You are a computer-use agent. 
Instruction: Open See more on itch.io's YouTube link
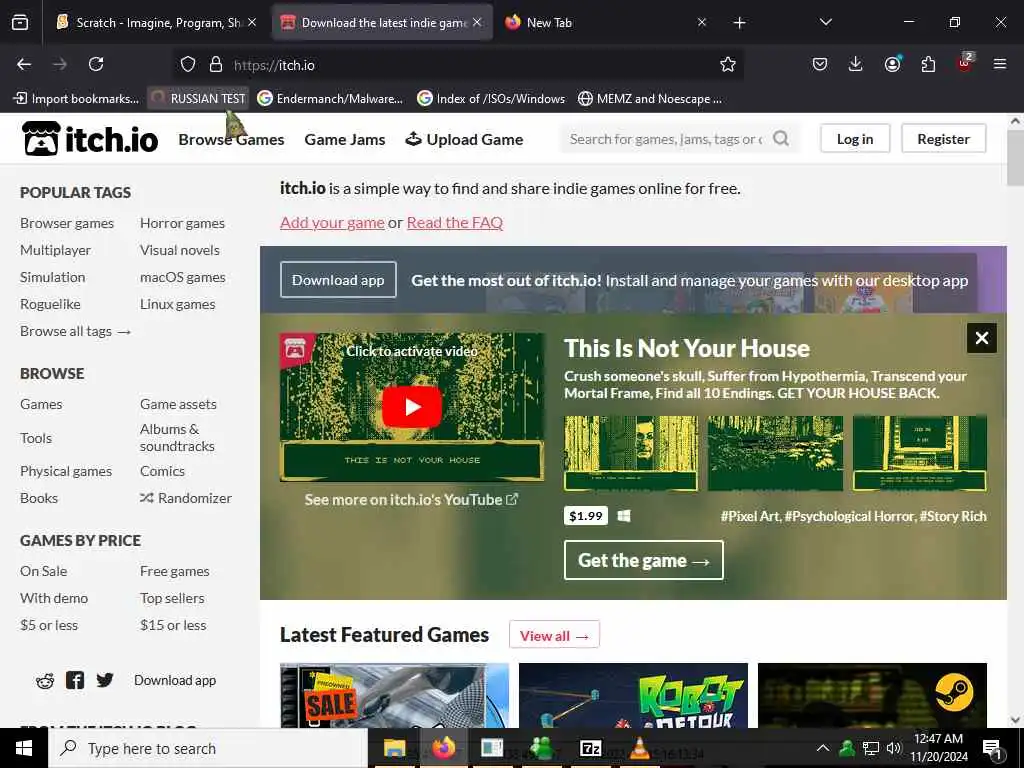click(x=411, y=500)
